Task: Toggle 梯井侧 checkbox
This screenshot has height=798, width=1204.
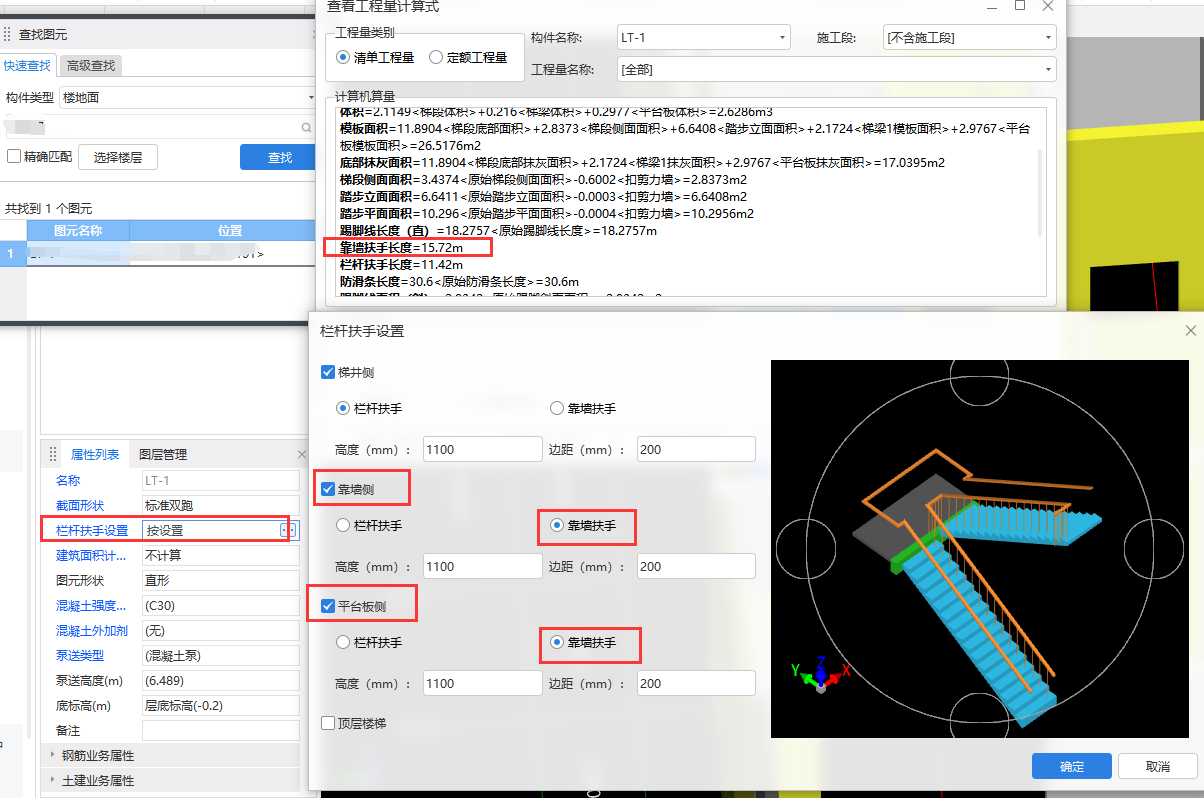Action: click(x=328, y=372)
